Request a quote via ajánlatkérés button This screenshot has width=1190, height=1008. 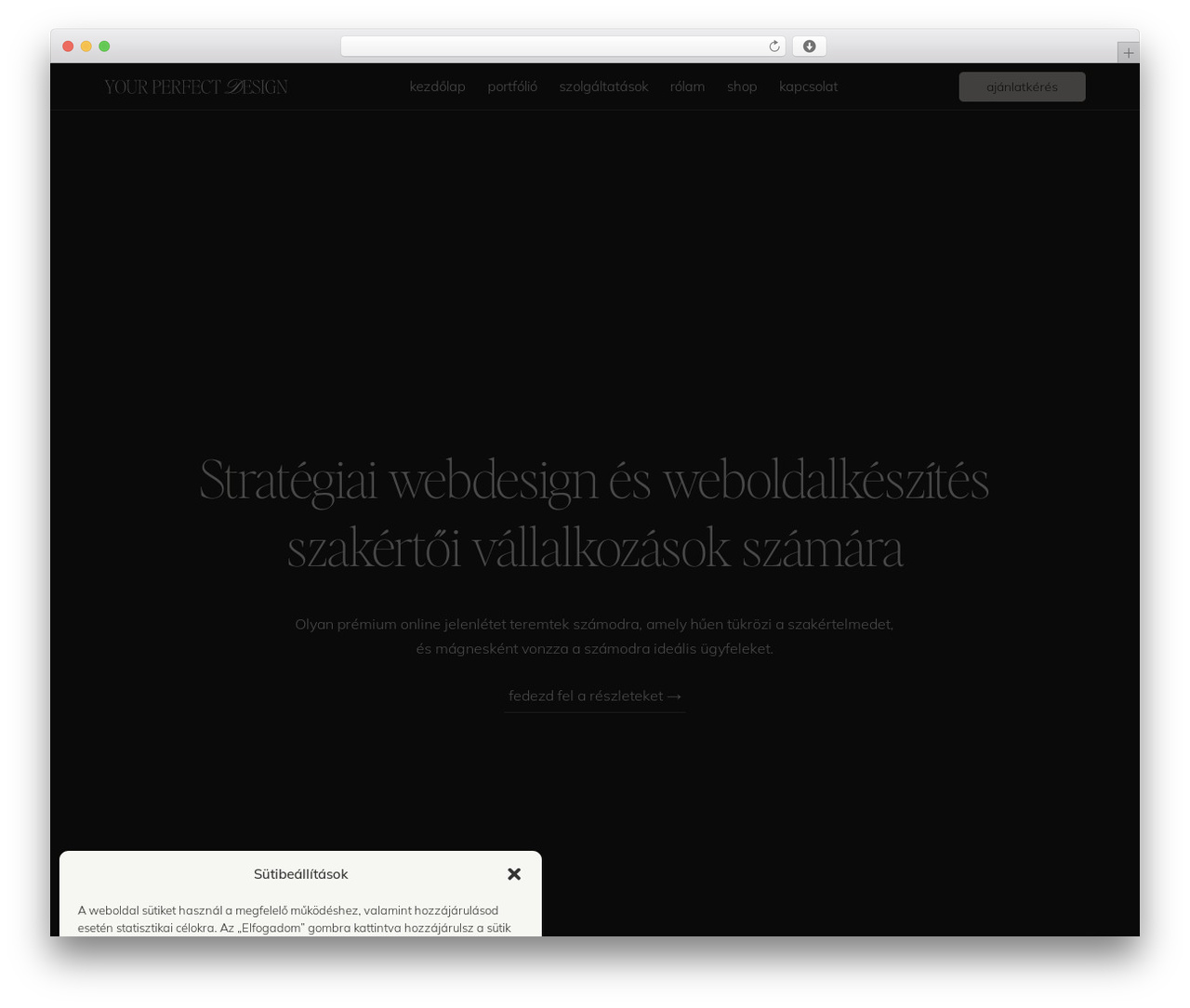pos(1022,86)
